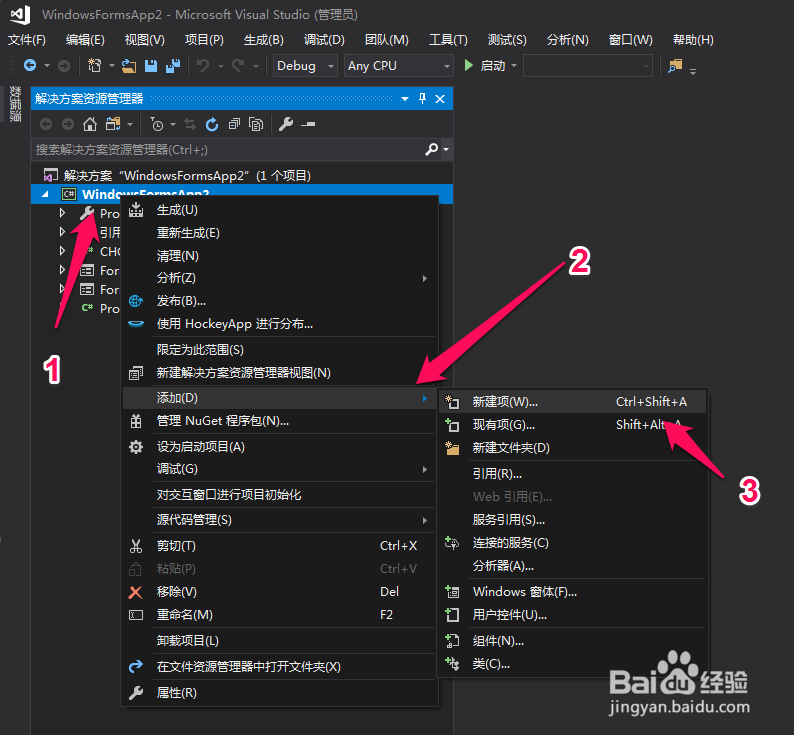Expand the References (引用) tree node arrow
This screenshot has width=794, height=735.
coord(62,232)
